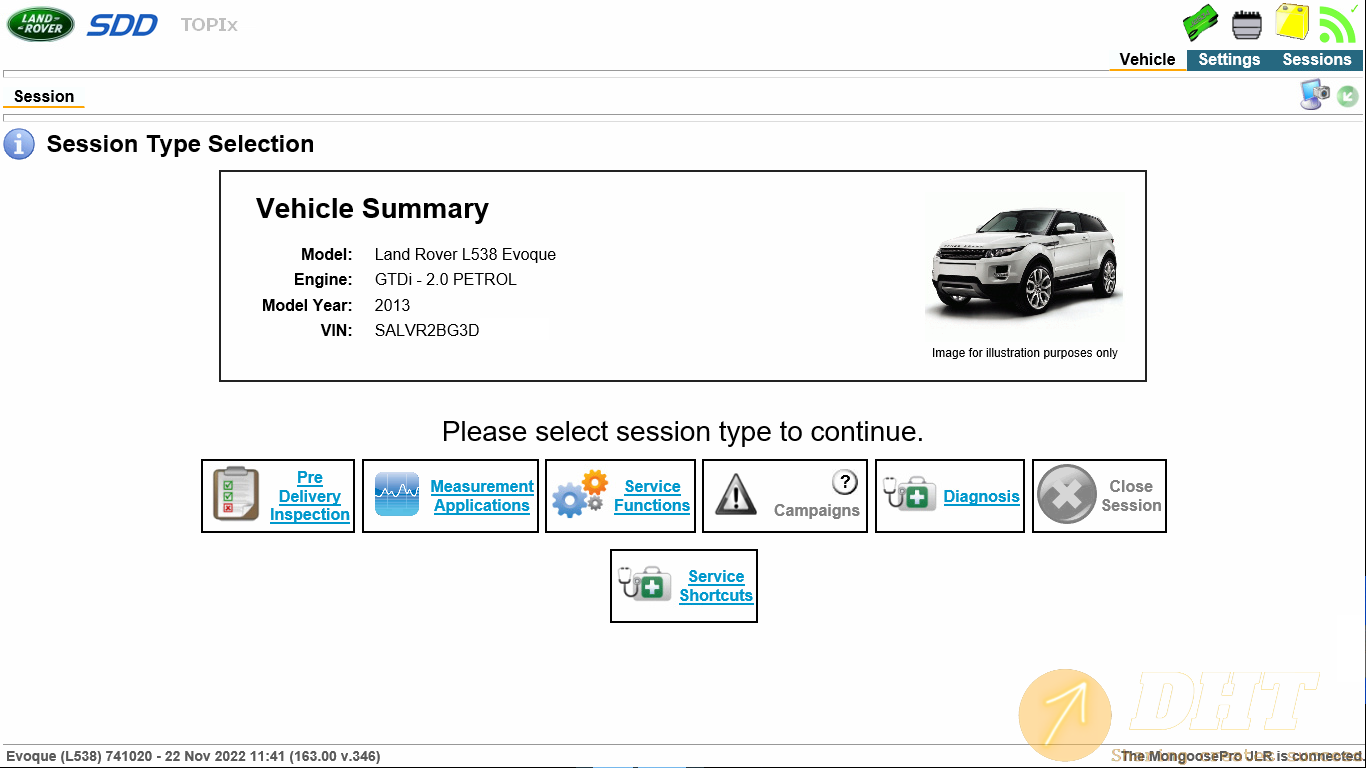Click the Vehicle Summary heading
The image size is (1366, 768).
click(x=372, y=208)
